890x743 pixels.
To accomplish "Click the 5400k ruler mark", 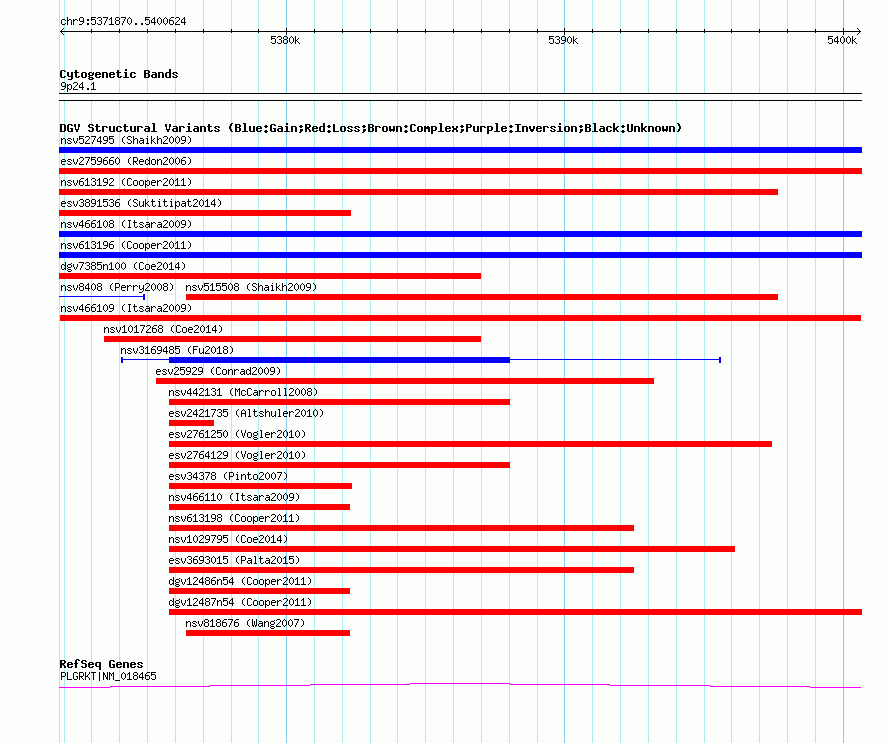I will pos(842,40).
